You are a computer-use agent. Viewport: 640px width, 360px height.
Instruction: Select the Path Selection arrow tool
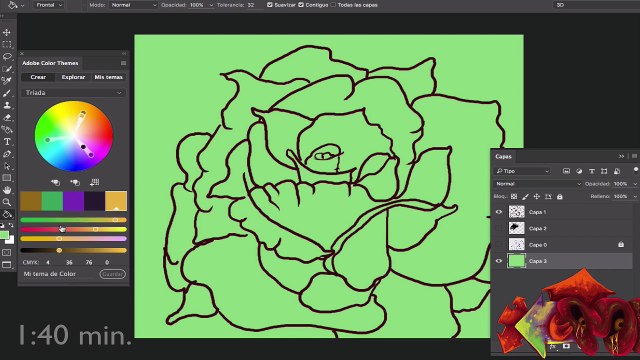7,166
